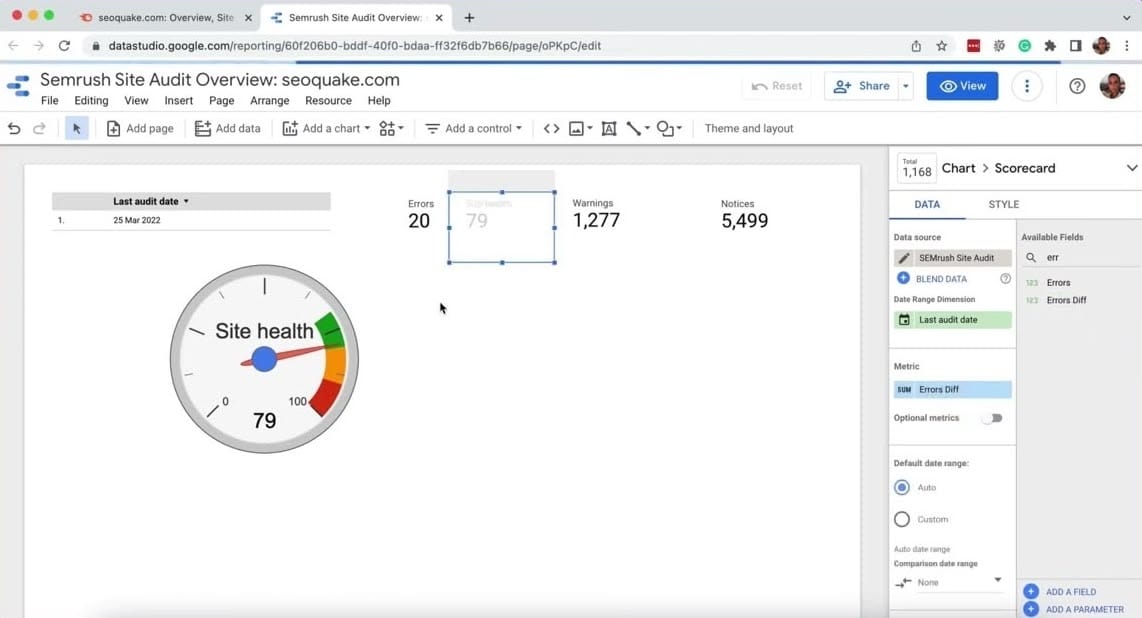Click the Data Studio logo icon

(x=18, y=86)
